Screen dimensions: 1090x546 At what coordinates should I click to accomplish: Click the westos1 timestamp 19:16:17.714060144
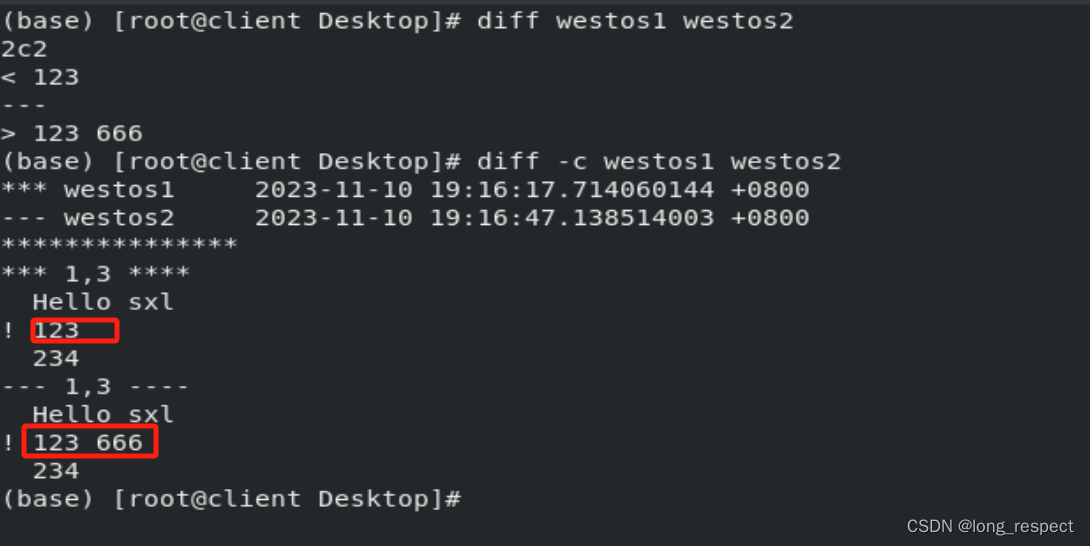(572, 189)
